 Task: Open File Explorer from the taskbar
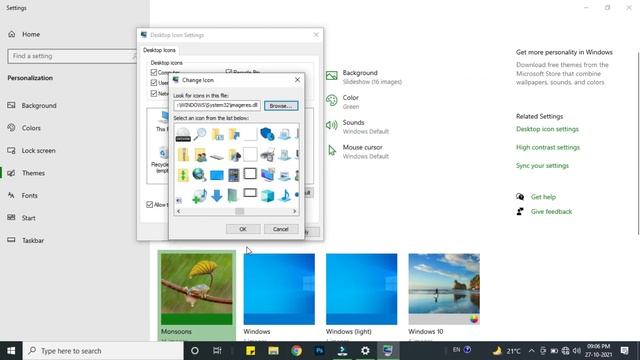coord(273,351)
